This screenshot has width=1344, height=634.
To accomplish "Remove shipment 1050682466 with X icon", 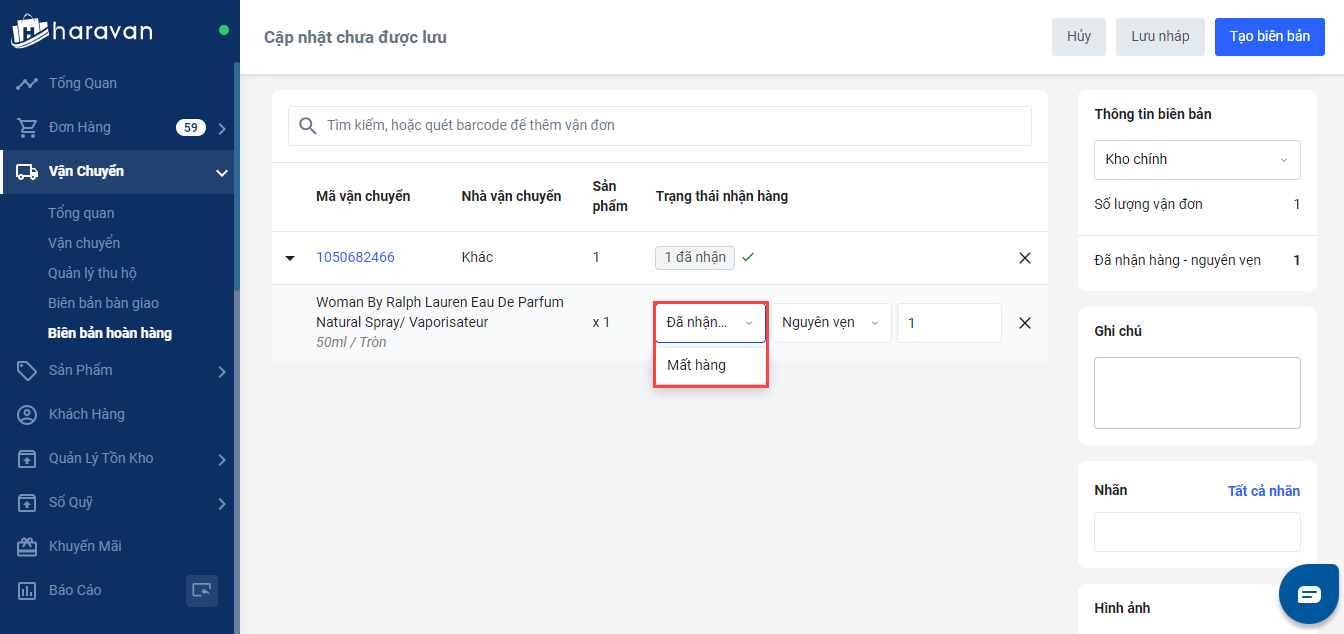I will click(x=1024, y=258).
